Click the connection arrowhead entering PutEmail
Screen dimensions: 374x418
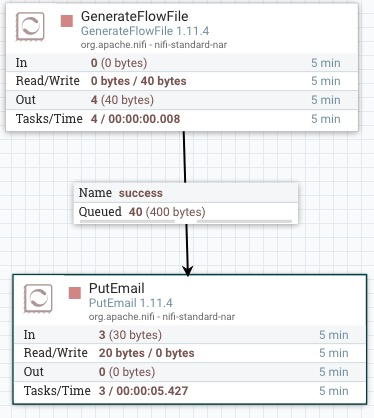click(188, 271)
